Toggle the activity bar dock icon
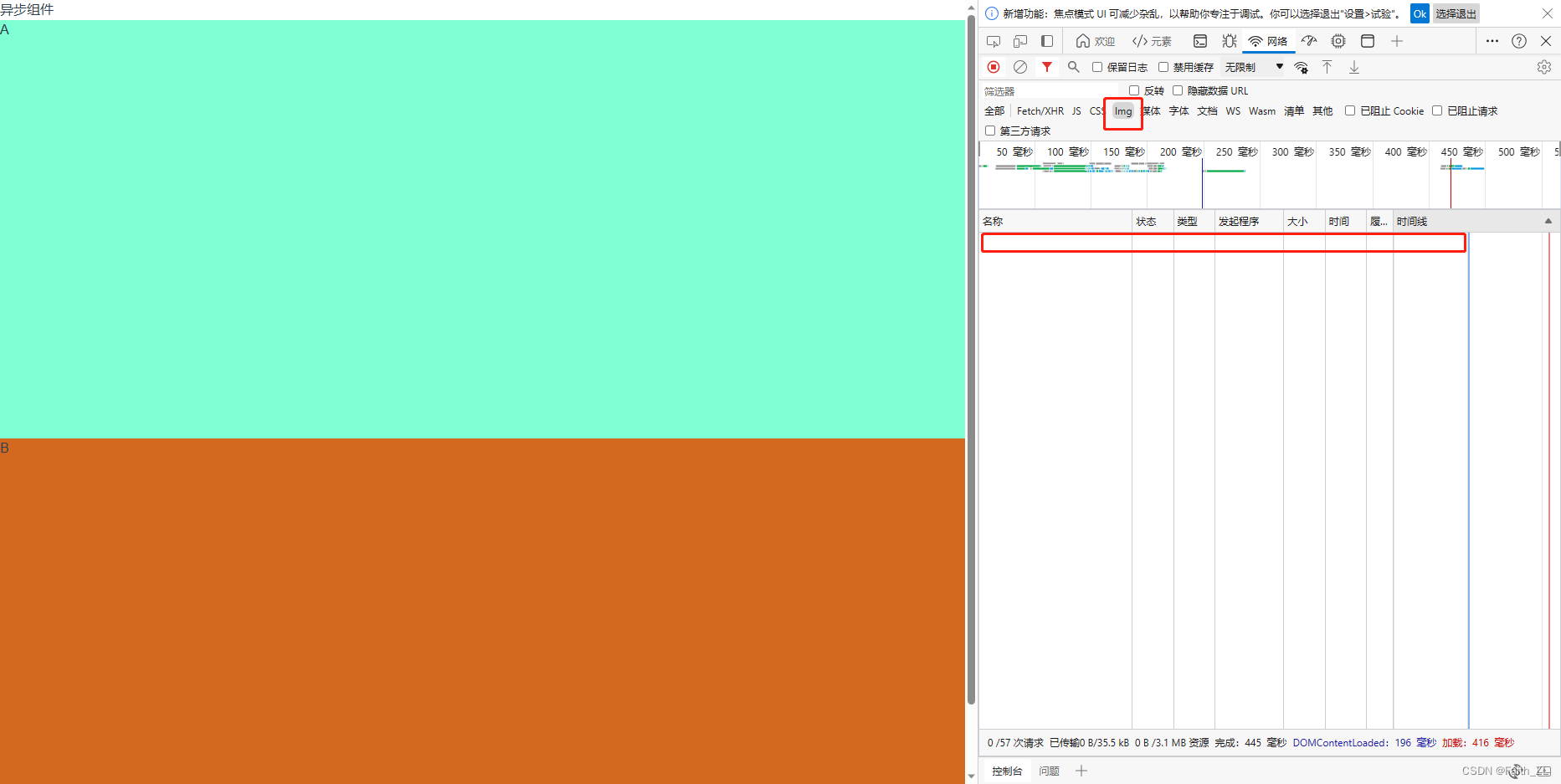Screen dimensions: 1561x784 tap(1047, 41)
